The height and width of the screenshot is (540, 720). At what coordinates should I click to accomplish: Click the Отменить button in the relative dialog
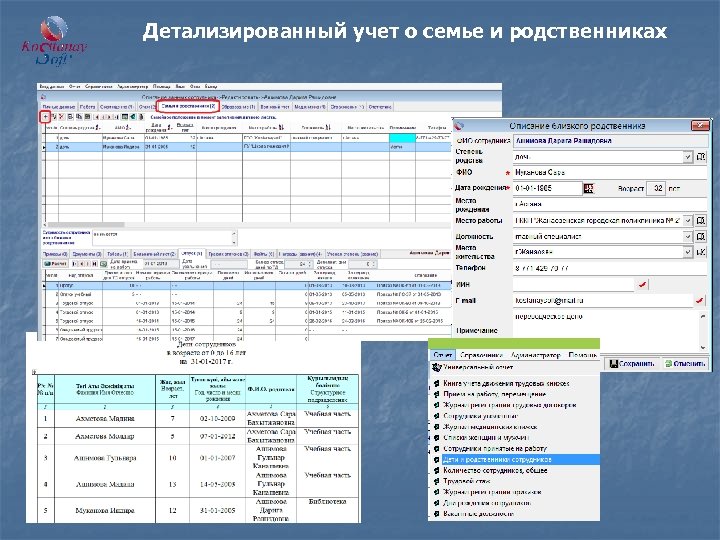point(685,363)
